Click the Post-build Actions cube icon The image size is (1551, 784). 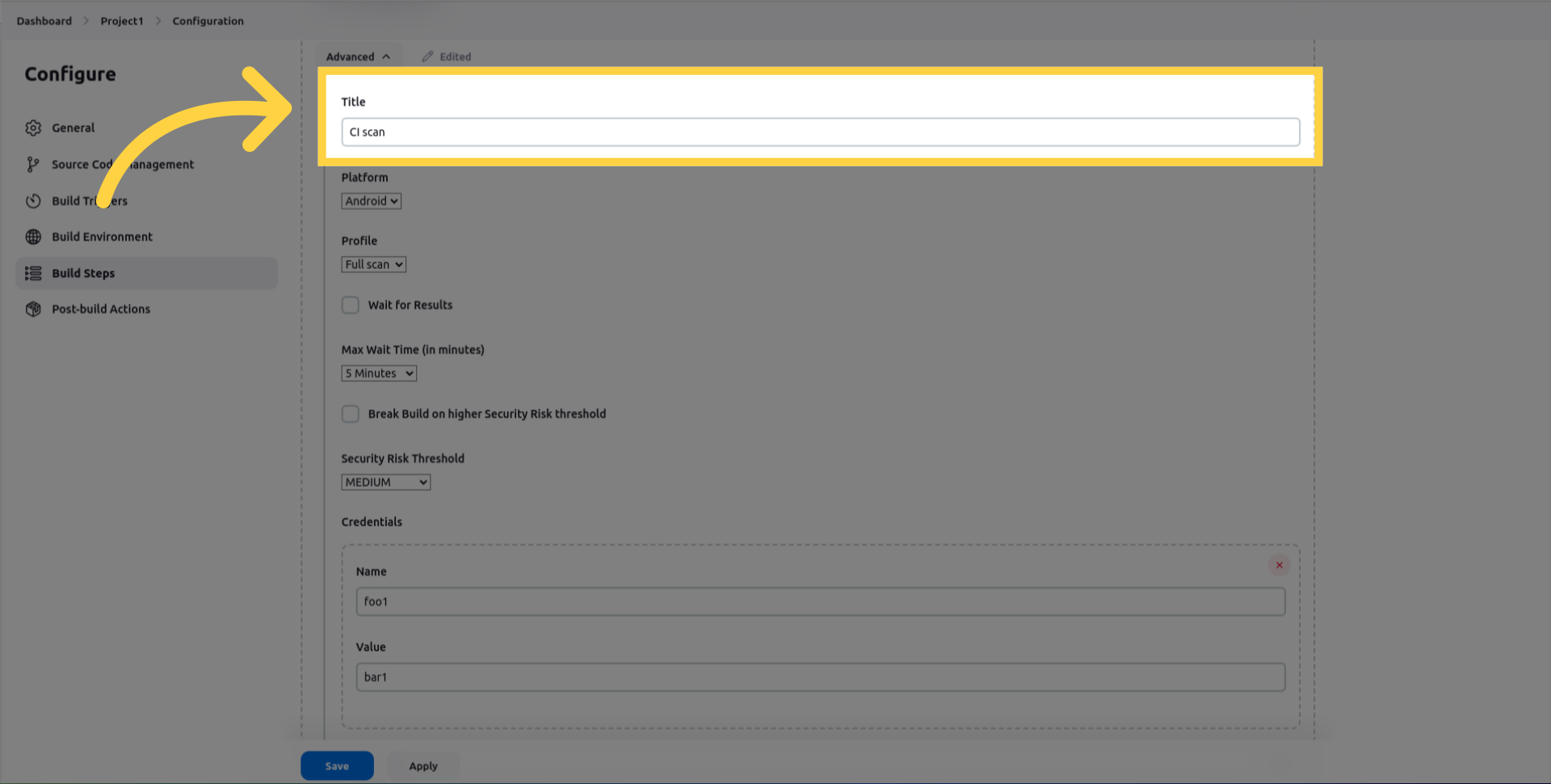(x=33, y=309)
